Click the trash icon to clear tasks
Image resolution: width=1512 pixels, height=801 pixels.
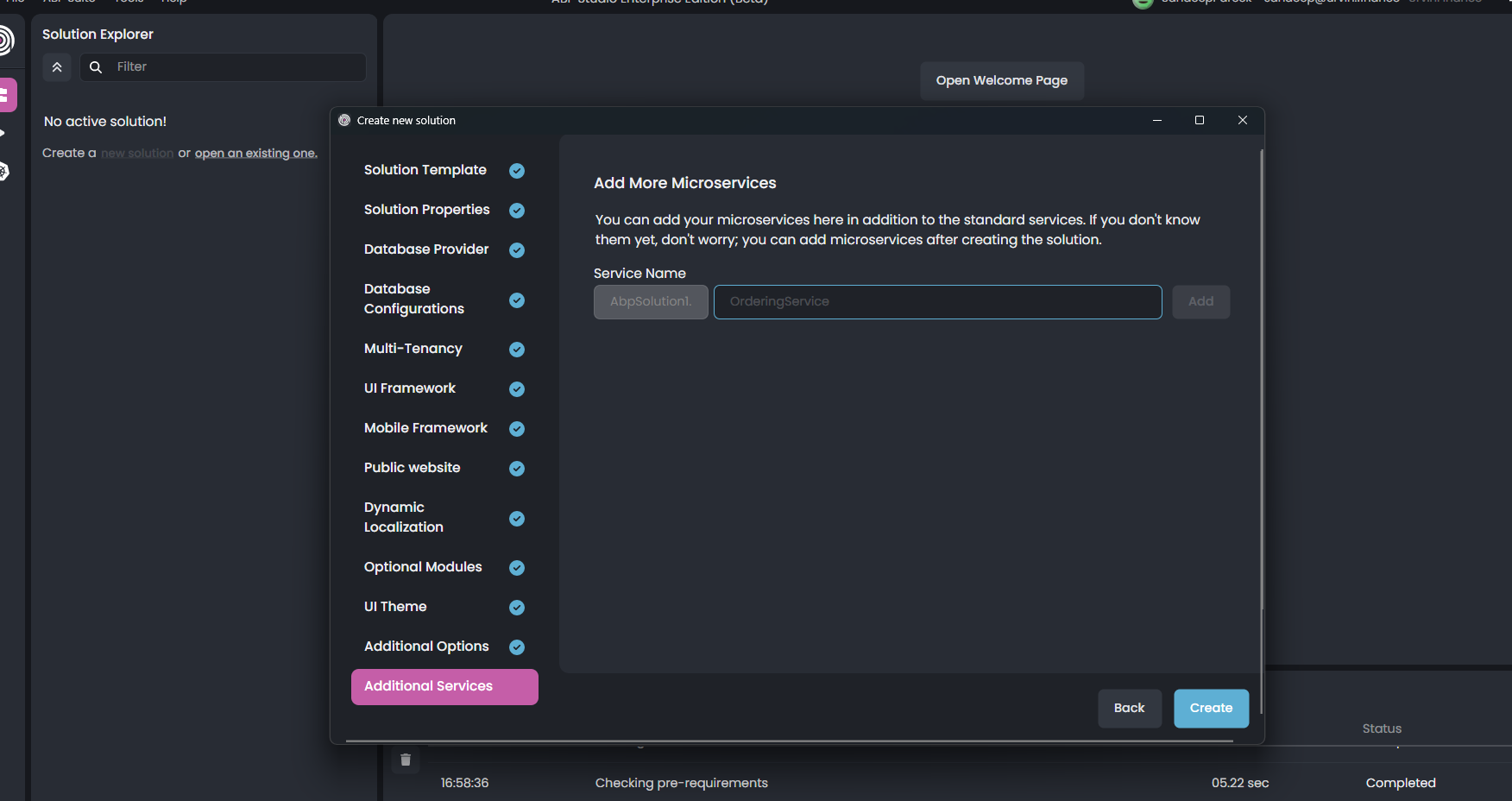click(406, 760)
